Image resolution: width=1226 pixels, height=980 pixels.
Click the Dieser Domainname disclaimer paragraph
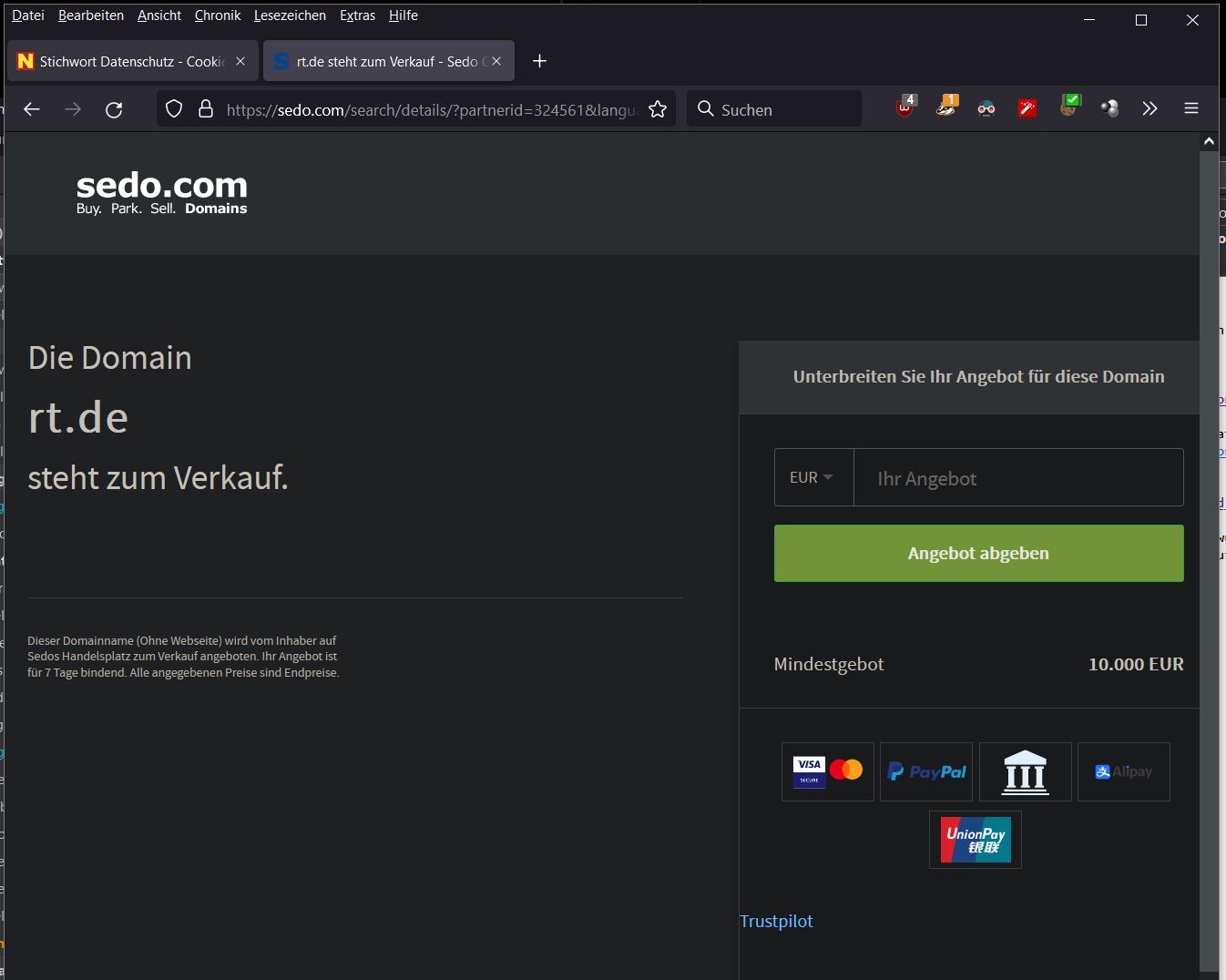[183, 657]
